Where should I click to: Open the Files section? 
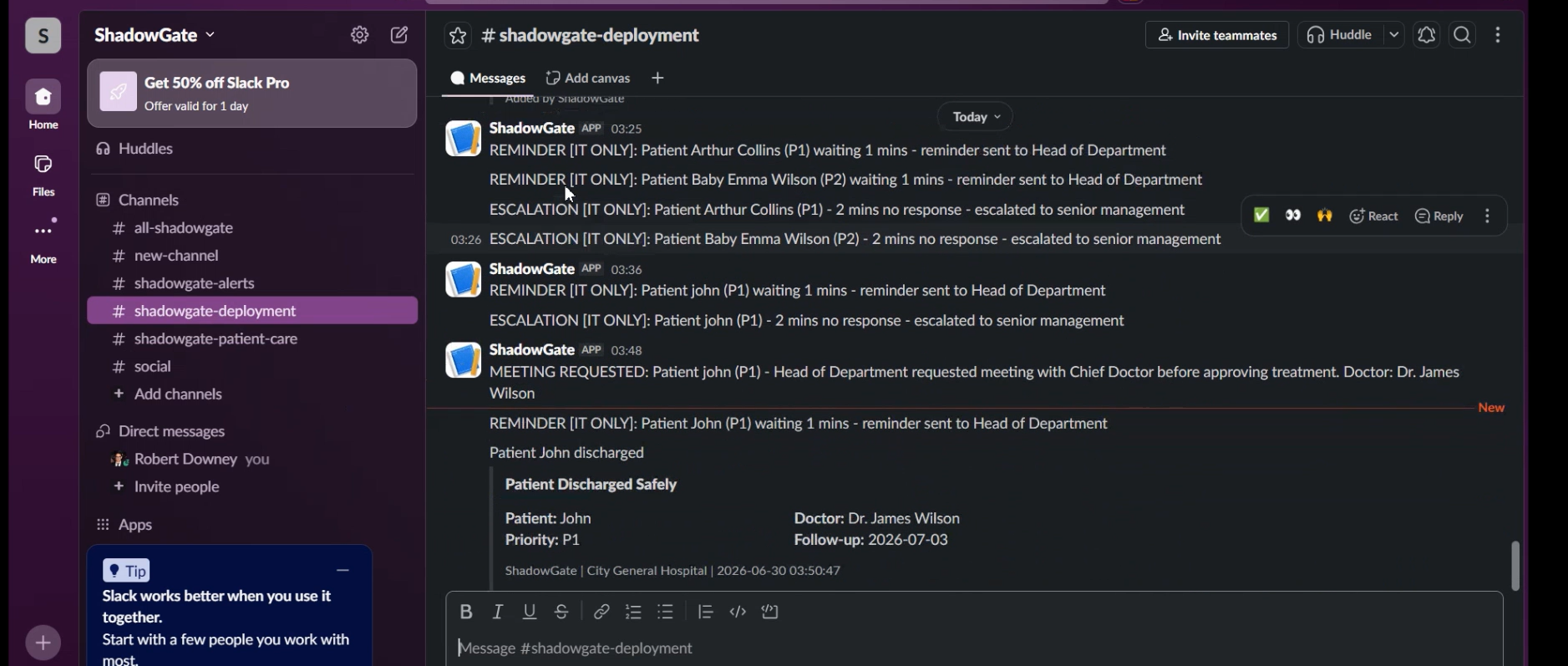click(43, 175)
